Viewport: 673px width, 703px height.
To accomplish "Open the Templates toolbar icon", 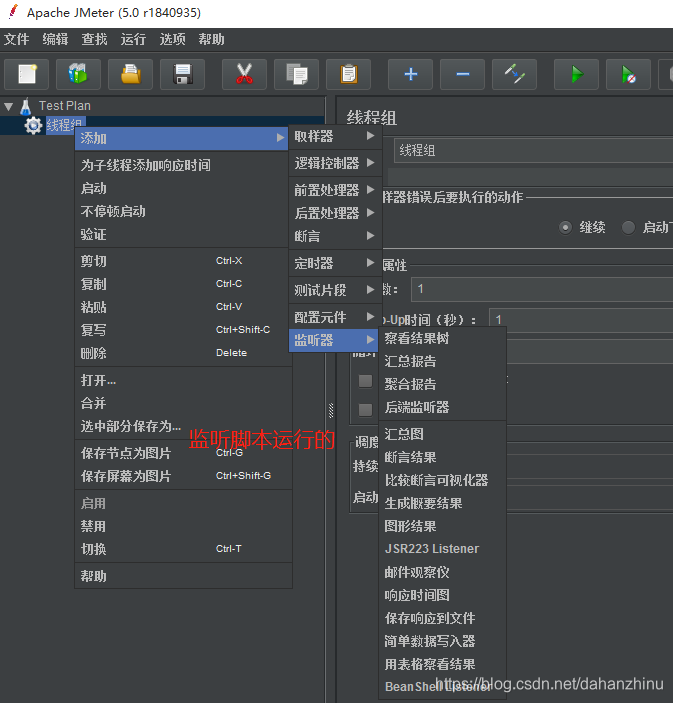I will [78, 74].
